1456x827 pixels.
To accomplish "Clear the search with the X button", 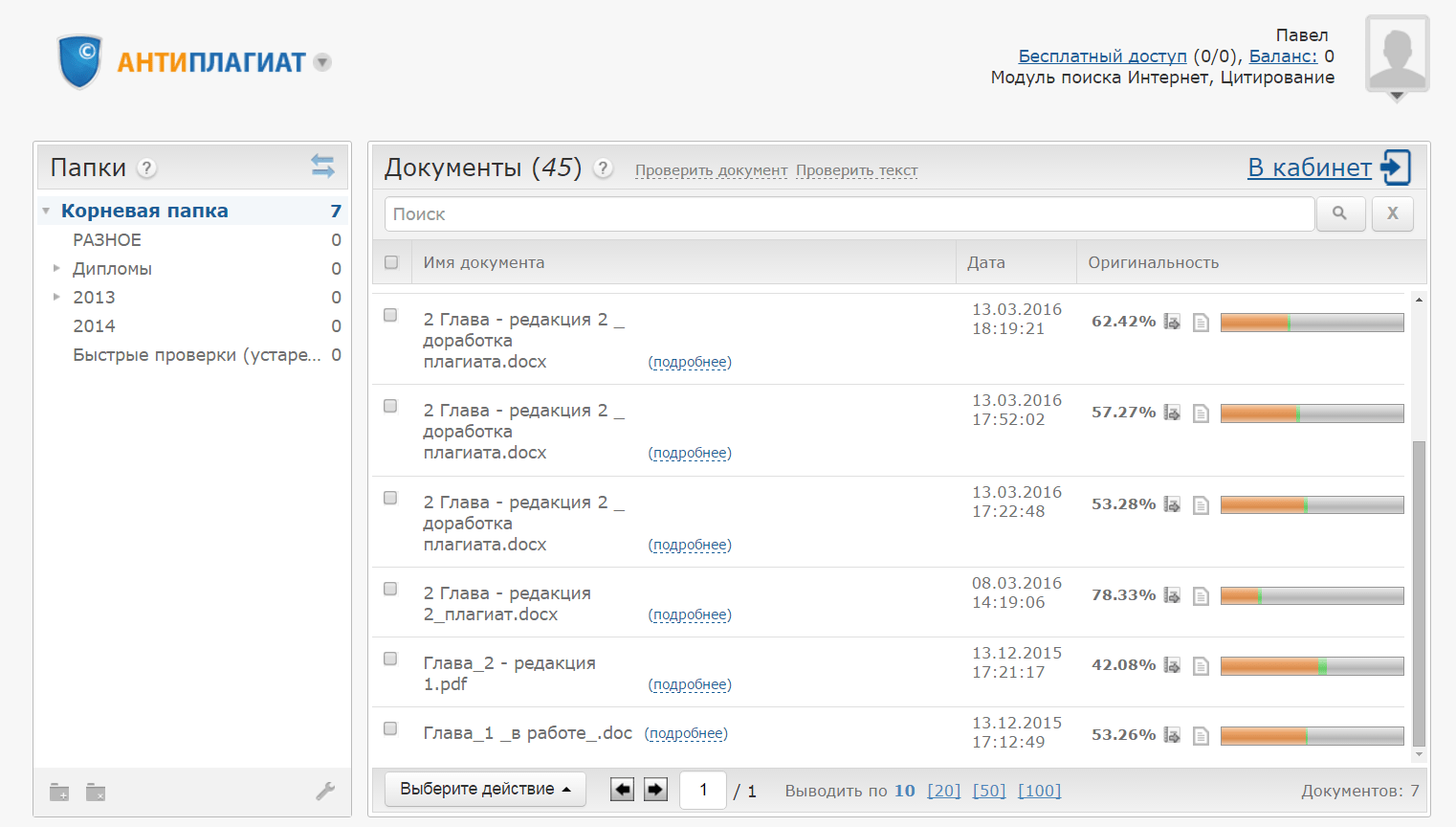I will click(1393, 213).
